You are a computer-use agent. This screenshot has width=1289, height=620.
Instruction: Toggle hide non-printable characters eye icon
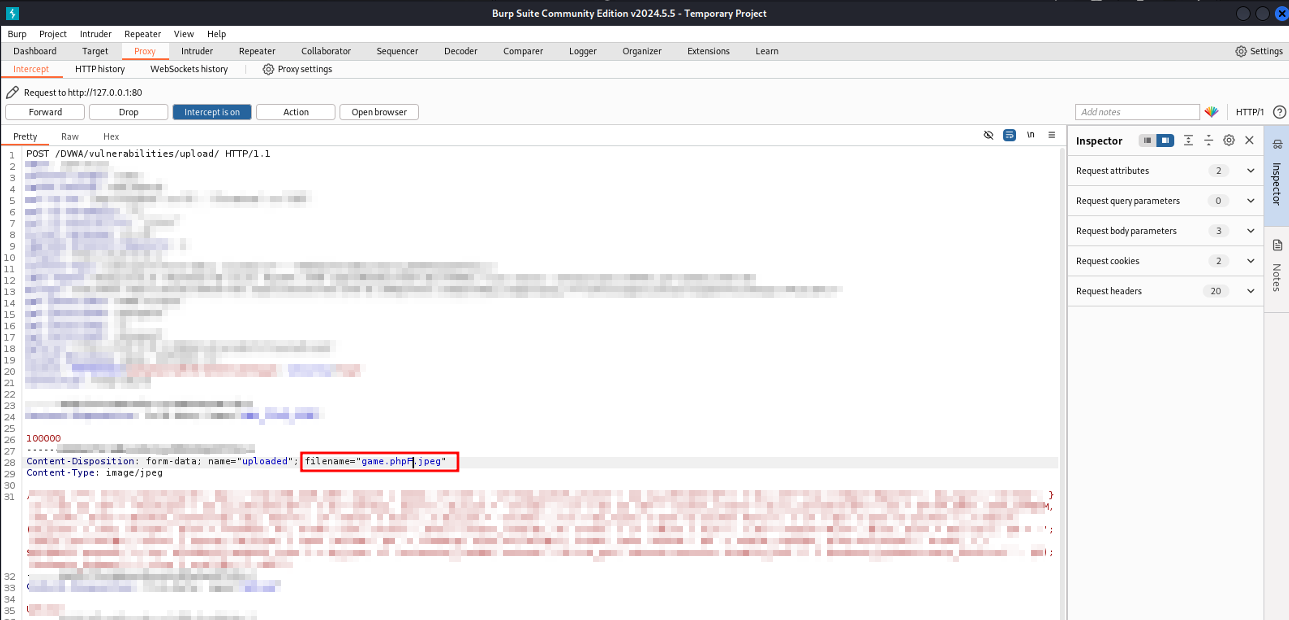pos(988,135)
